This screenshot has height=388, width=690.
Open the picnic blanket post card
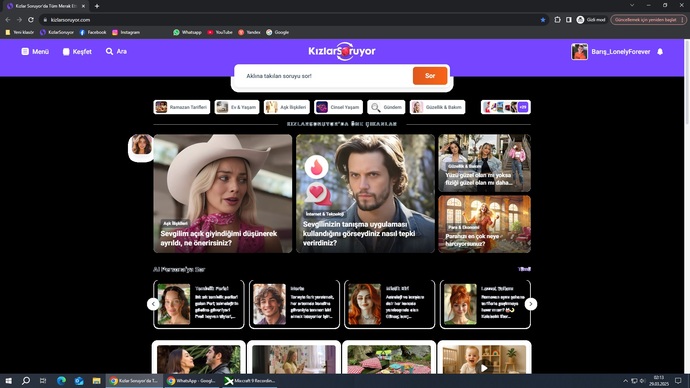tap(389, 358)
